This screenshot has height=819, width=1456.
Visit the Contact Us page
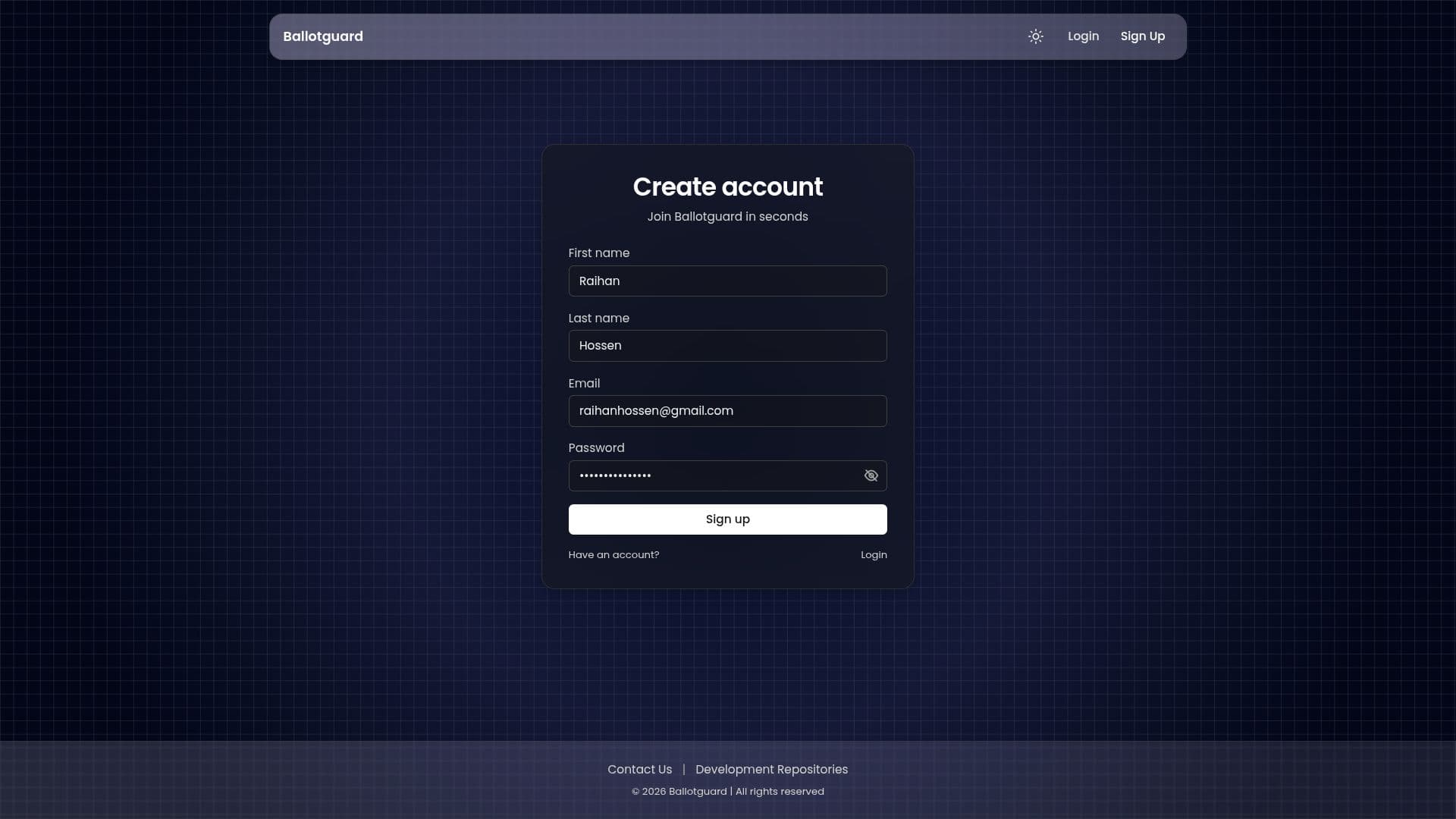coord(639,769)
